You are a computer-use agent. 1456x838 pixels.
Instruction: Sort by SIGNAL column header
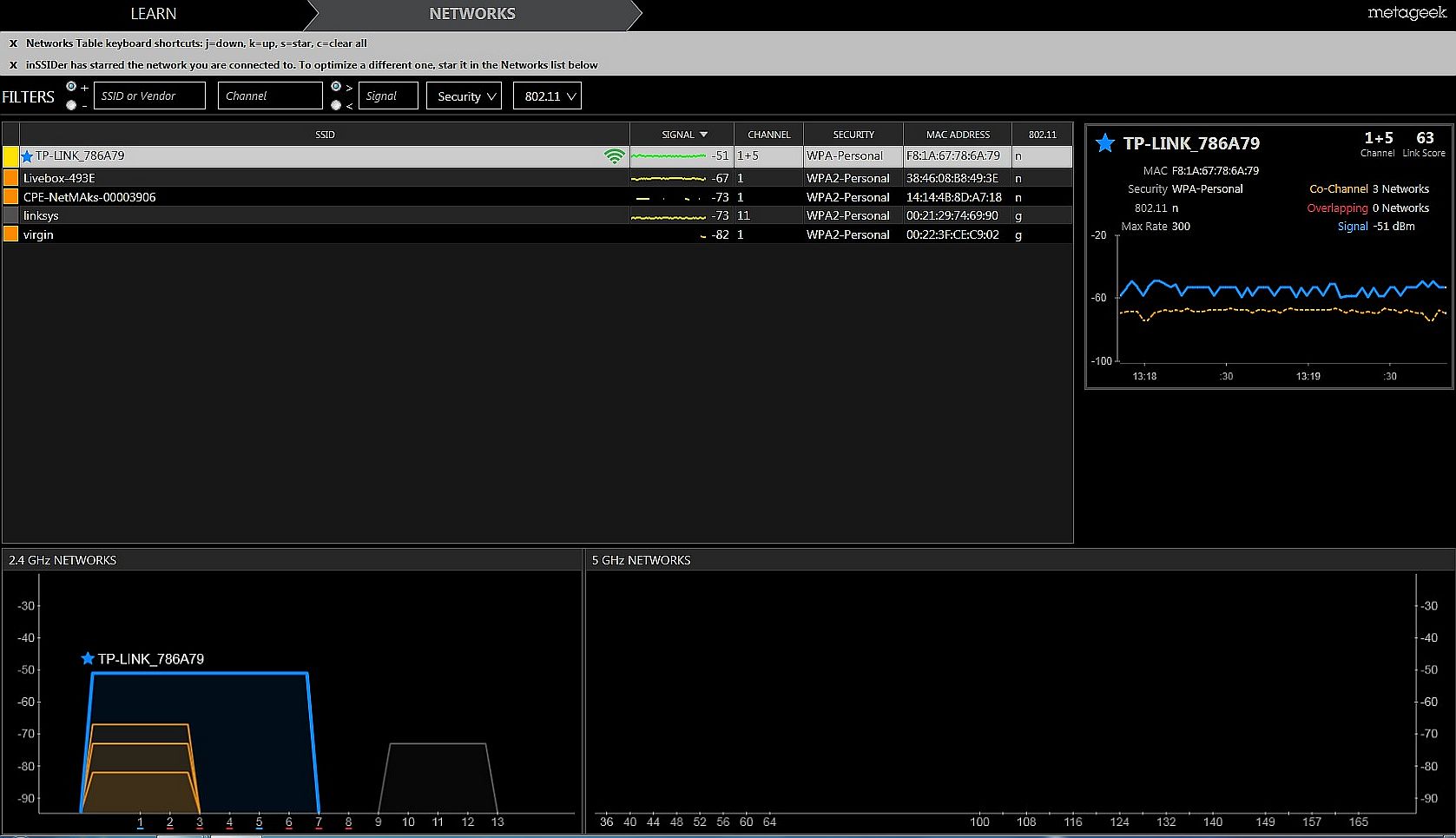[x=682, y=135]
